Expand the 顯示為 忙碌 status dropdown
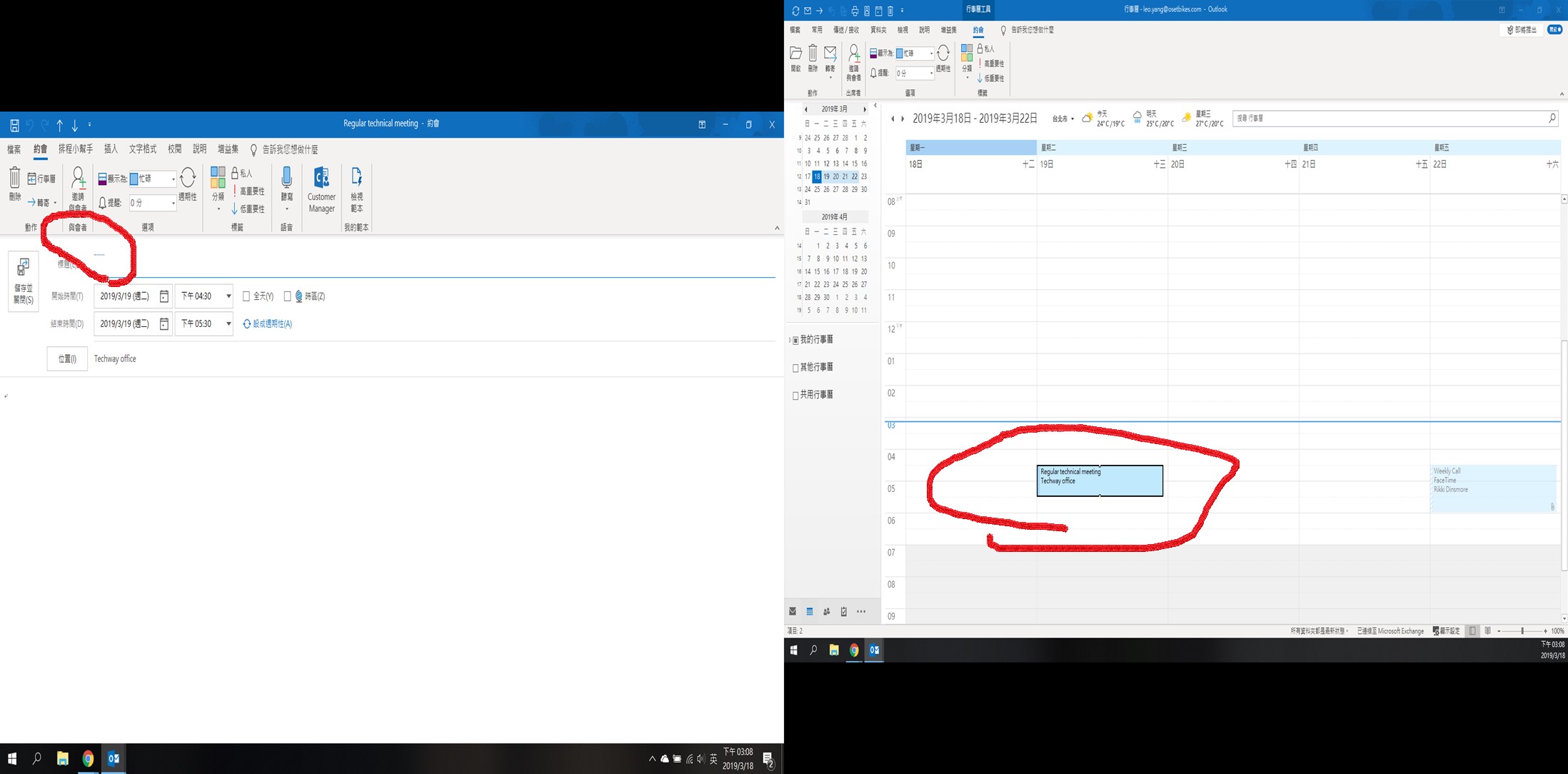 coord(173,179)
